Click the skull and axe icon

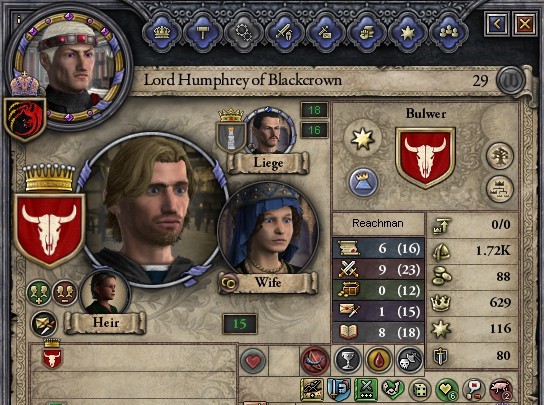pyautogui.click(x=409, y=360)
